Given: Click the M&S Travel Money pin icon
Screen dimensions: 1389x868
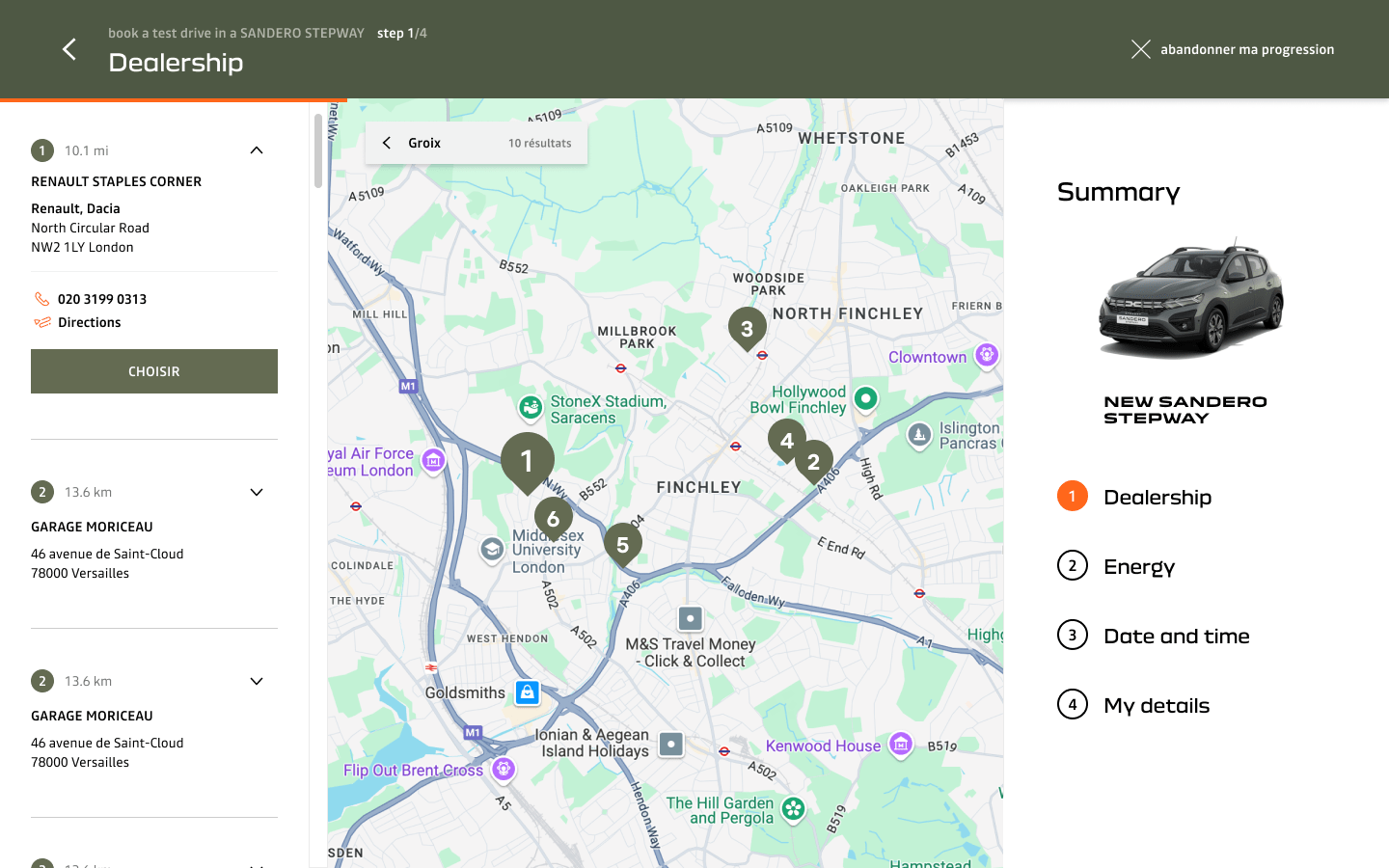Looking at the screenshot, I should [x=690, y=618].
